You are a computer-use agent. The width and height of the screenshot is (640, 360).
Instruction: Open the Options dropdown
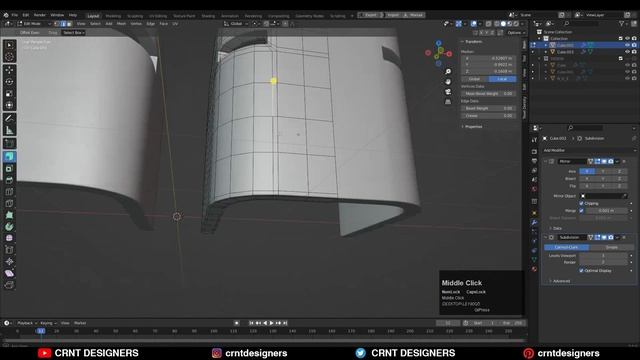tap(516, 33)
